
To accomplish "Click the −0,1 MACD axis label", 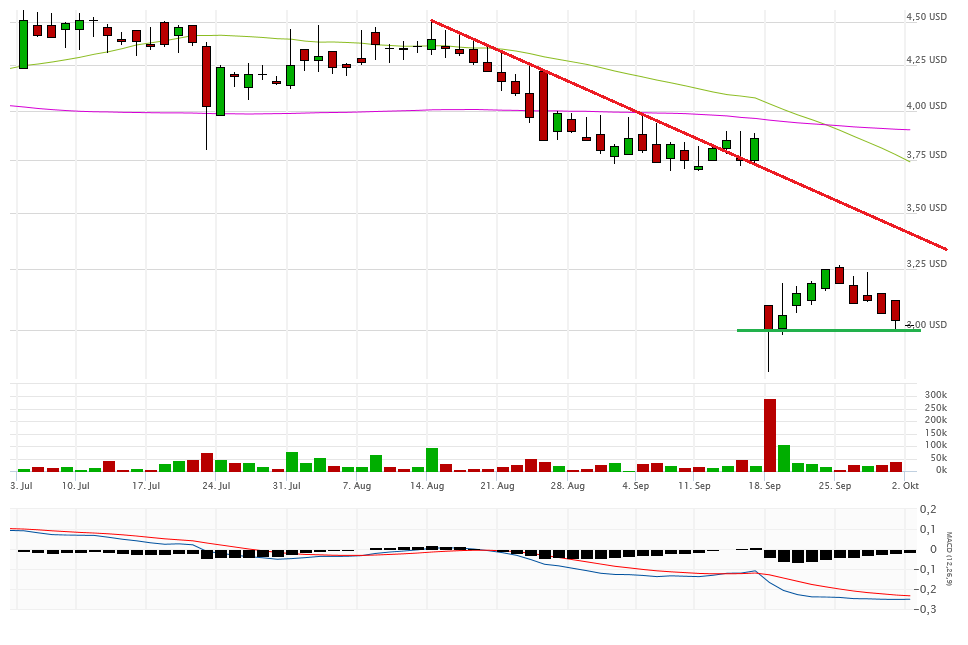I will 925,569.
